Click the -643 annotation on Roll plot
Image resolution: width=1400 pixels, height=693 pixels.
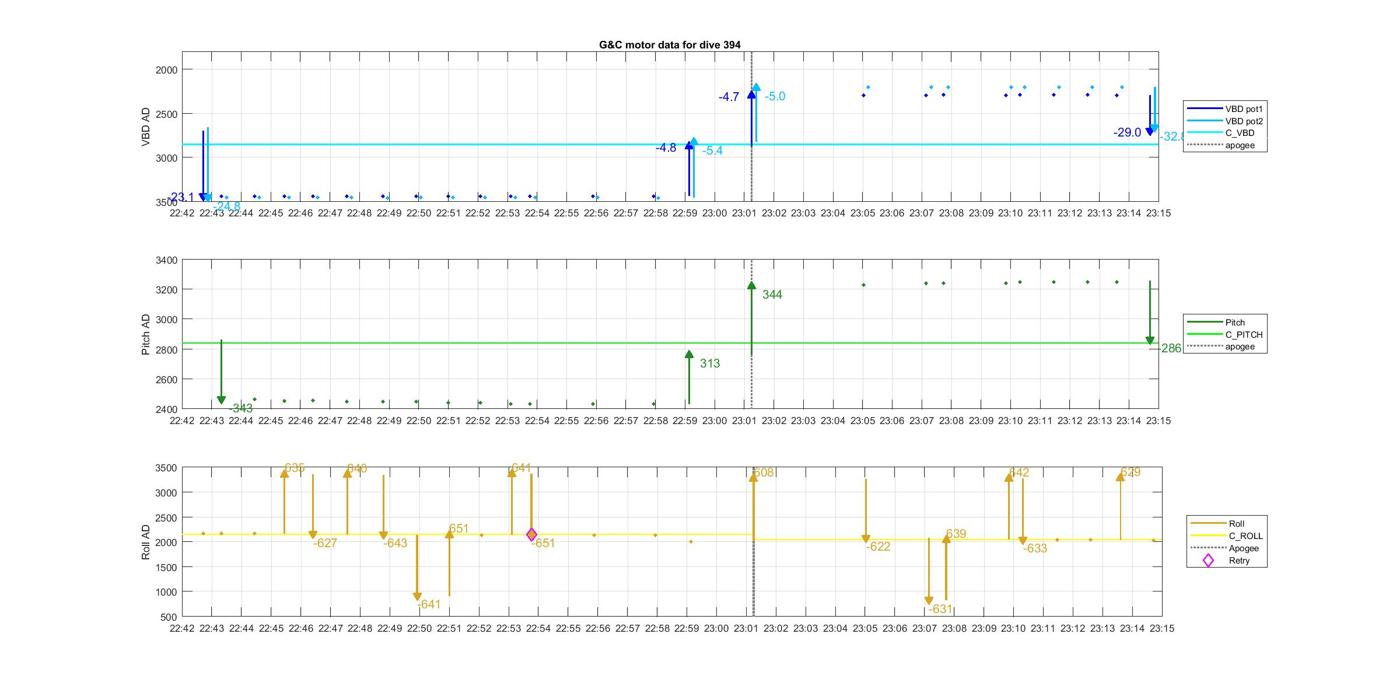396,543
